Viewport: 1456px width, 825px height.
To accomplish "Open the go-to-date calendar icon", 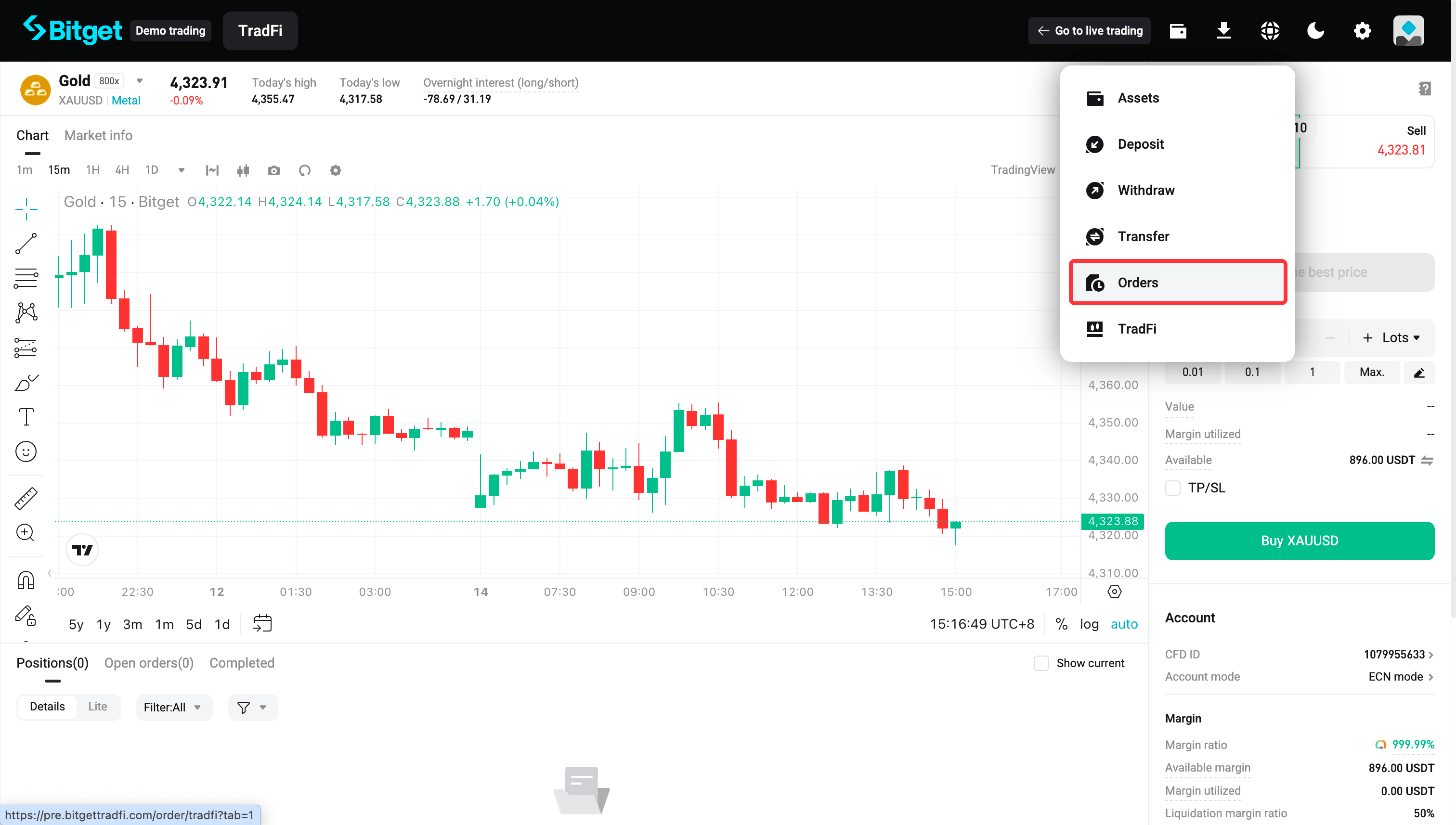I will coord(262,623).
